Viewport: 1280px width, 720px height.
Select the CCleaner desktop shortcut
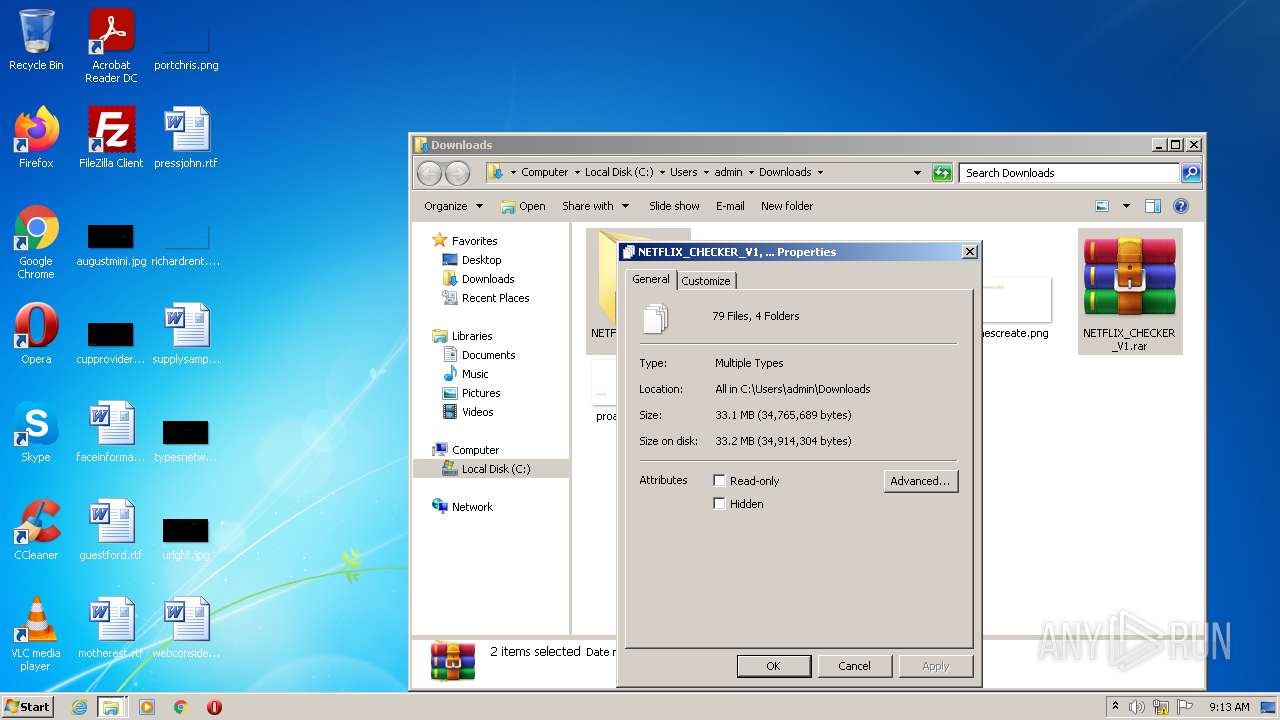coord(36,530)
